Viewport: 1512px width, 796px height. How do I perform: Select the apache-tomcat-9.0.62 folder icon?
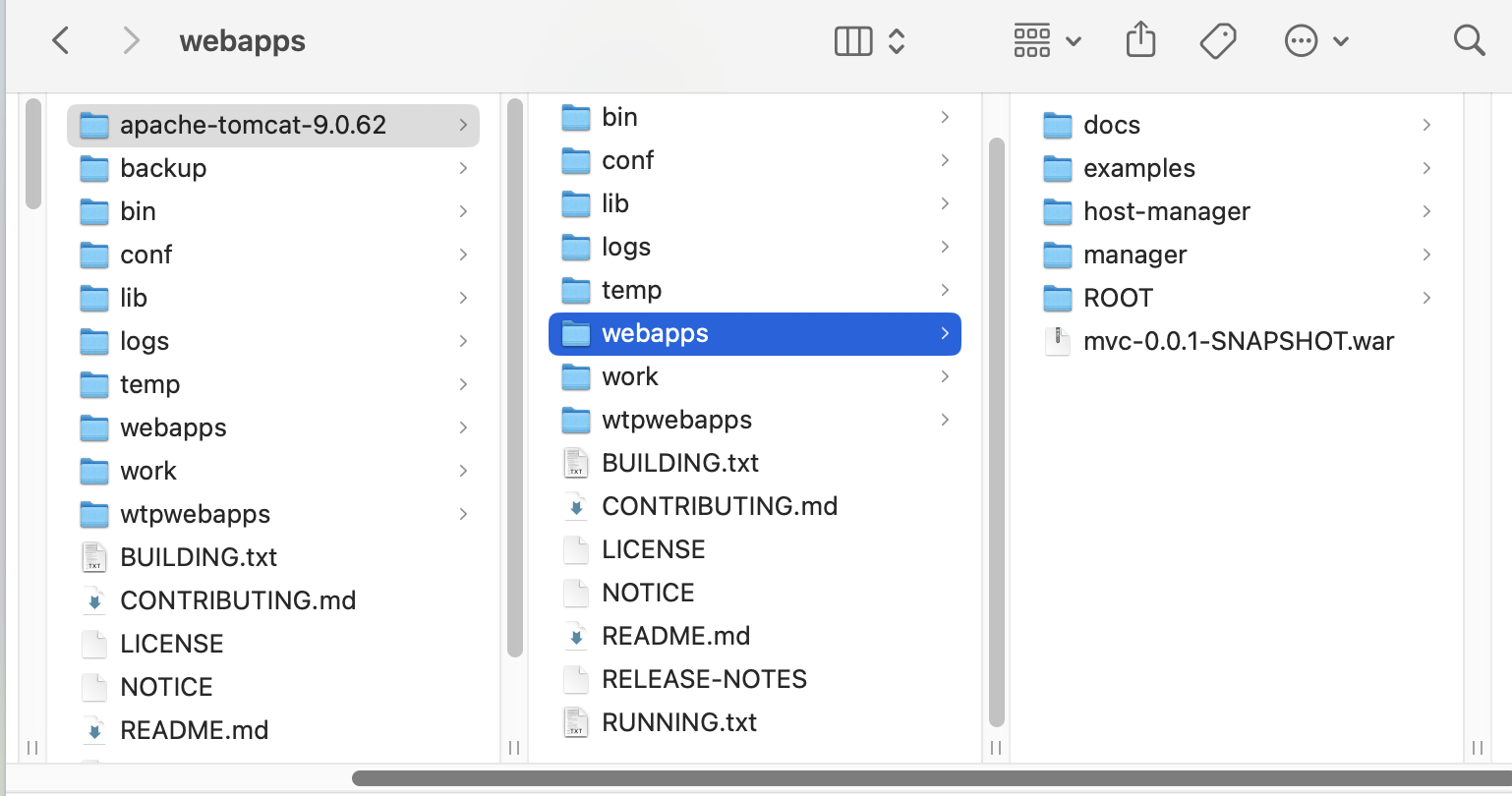pos(94,125)
